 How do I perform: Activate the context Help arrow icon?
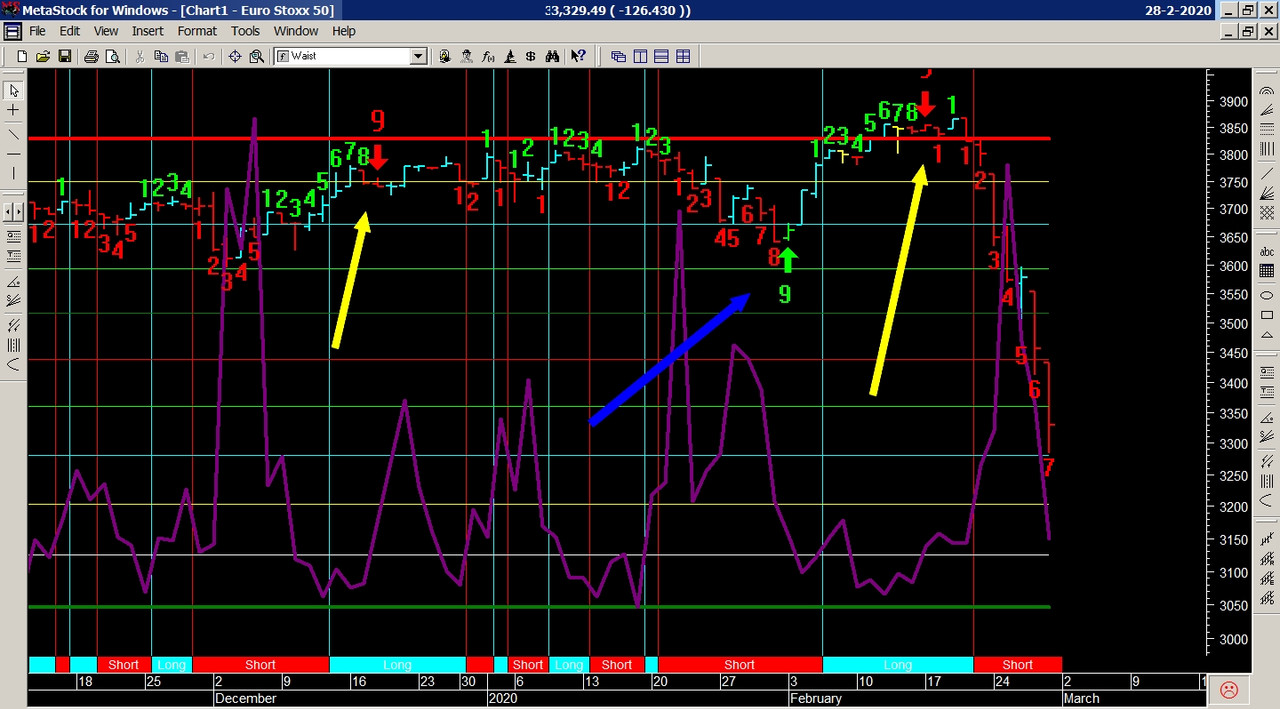pyautogui.click(x=578, y=56)
